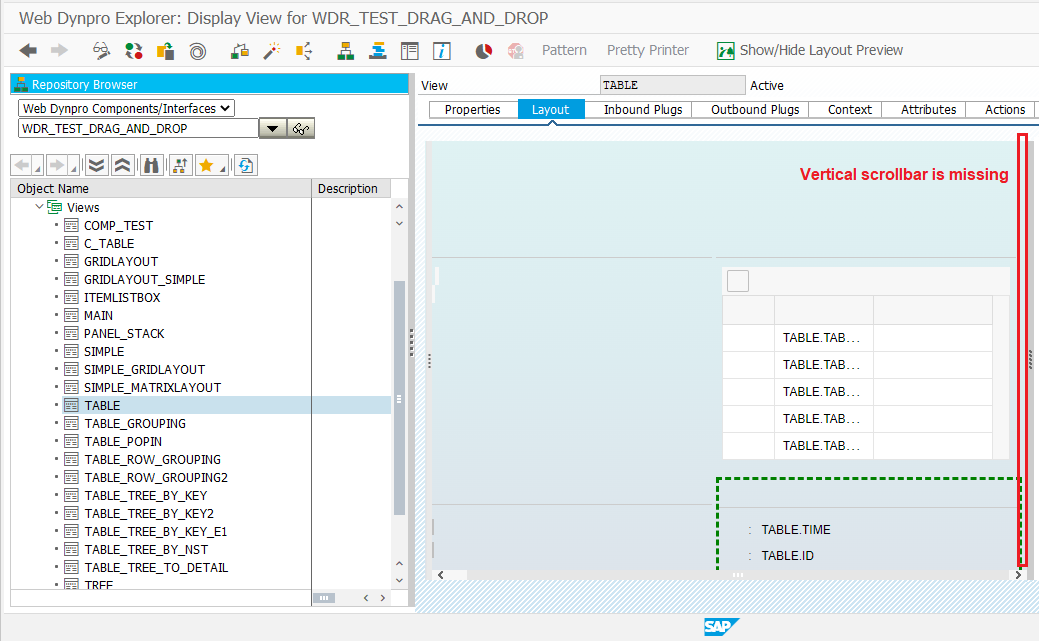
Task: Switch to the Actions tab
Action: click(x=1005, y=109)
